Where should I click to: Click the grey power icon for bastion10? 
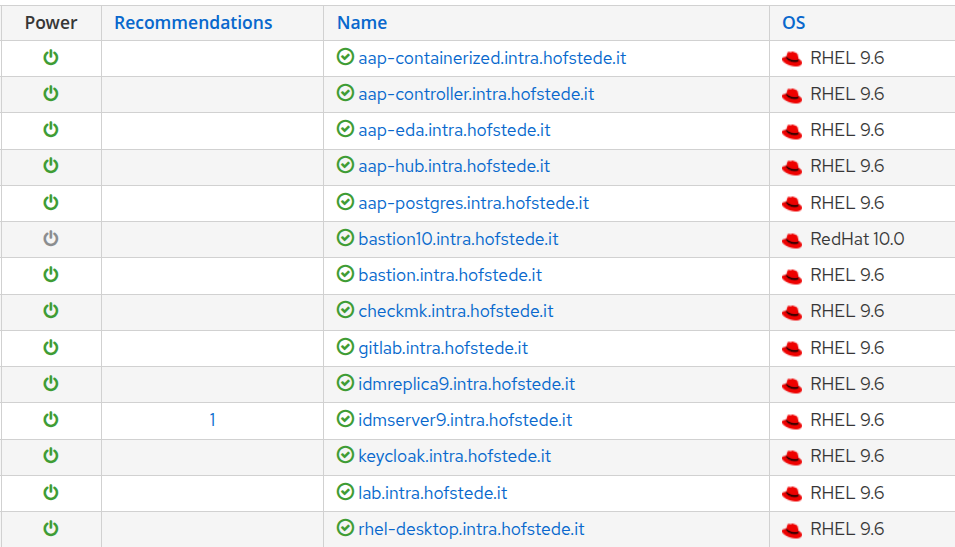[x=51, y=239]
